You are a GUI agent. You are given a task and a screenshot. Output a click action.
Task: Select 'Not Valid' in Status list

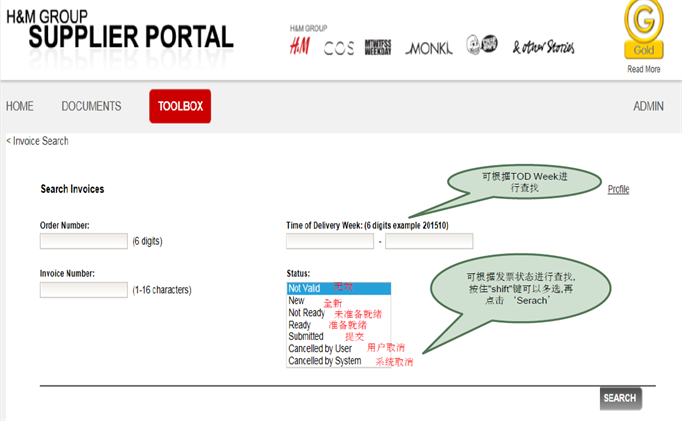pos(305,288)
